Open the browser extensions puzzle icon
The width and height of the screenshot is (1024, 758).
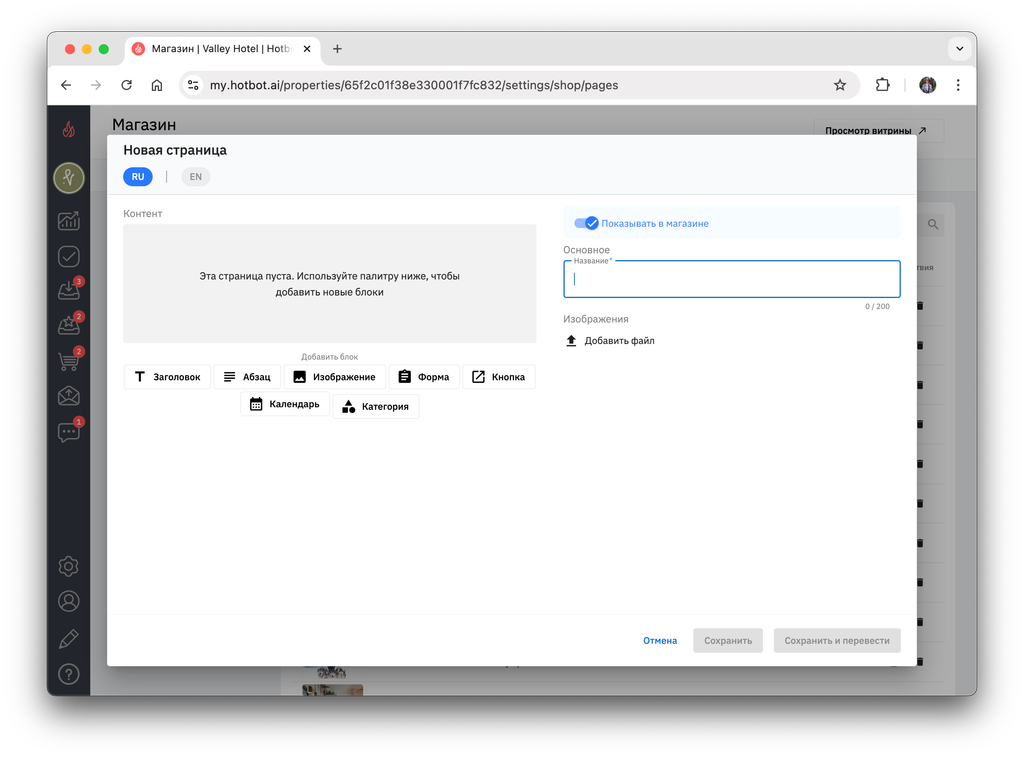pyautogui.click(x=882, y=85)
